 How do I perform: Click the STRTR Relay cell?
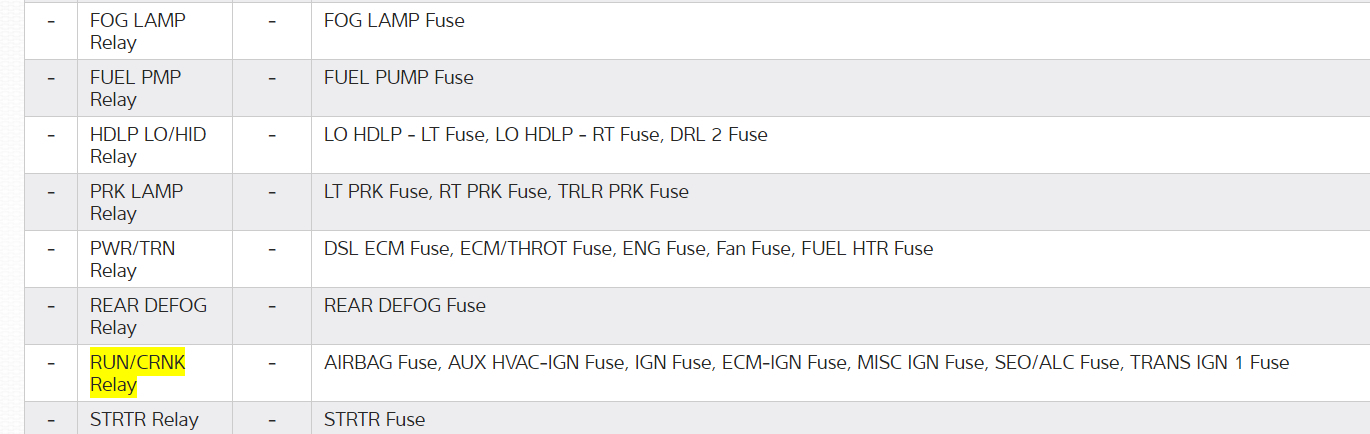coord(144,419)
